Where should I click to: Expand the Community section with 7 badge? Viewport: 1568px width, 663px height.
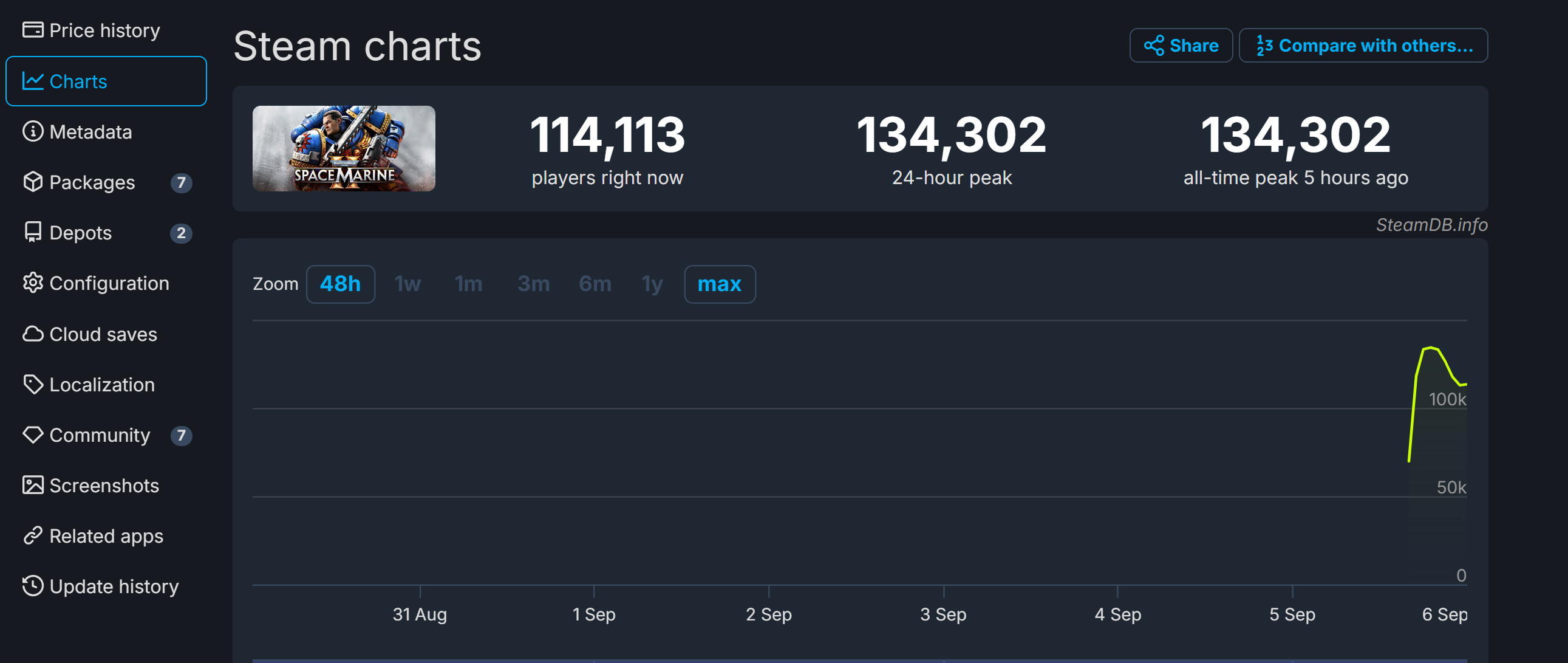coord(100,435)
